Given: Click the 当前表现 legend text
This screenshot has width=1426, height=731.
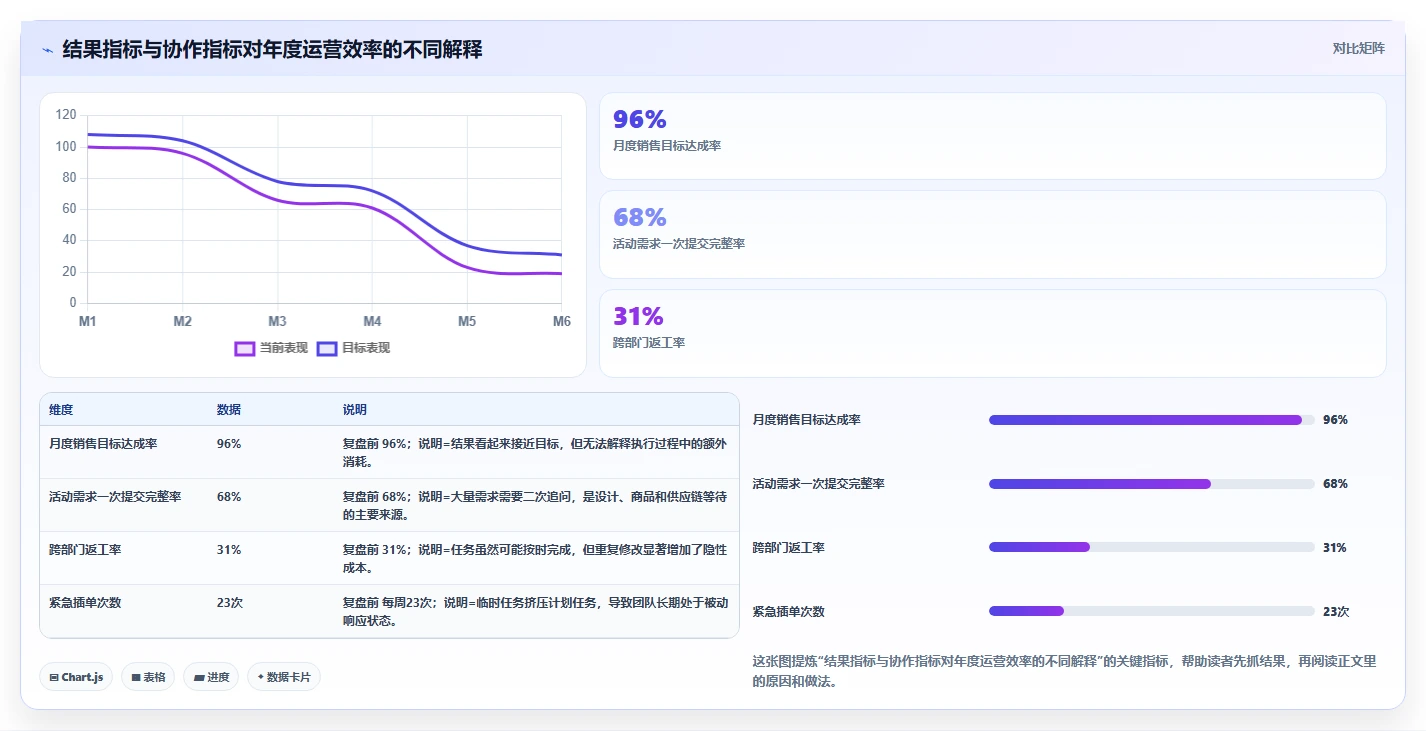Looking at the screenshot, I should click(284, 348).
